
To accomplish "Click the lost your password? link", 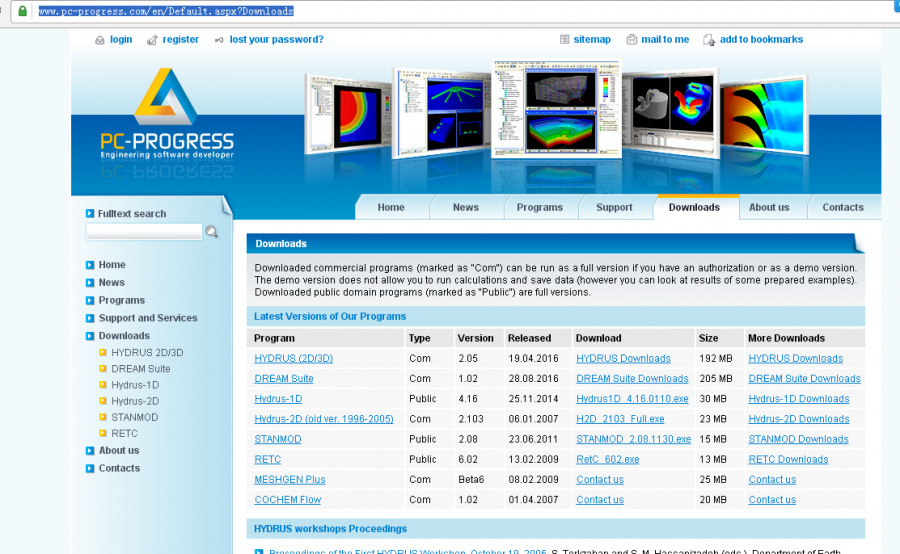I will pyautogui.click(x=277, y=40).
